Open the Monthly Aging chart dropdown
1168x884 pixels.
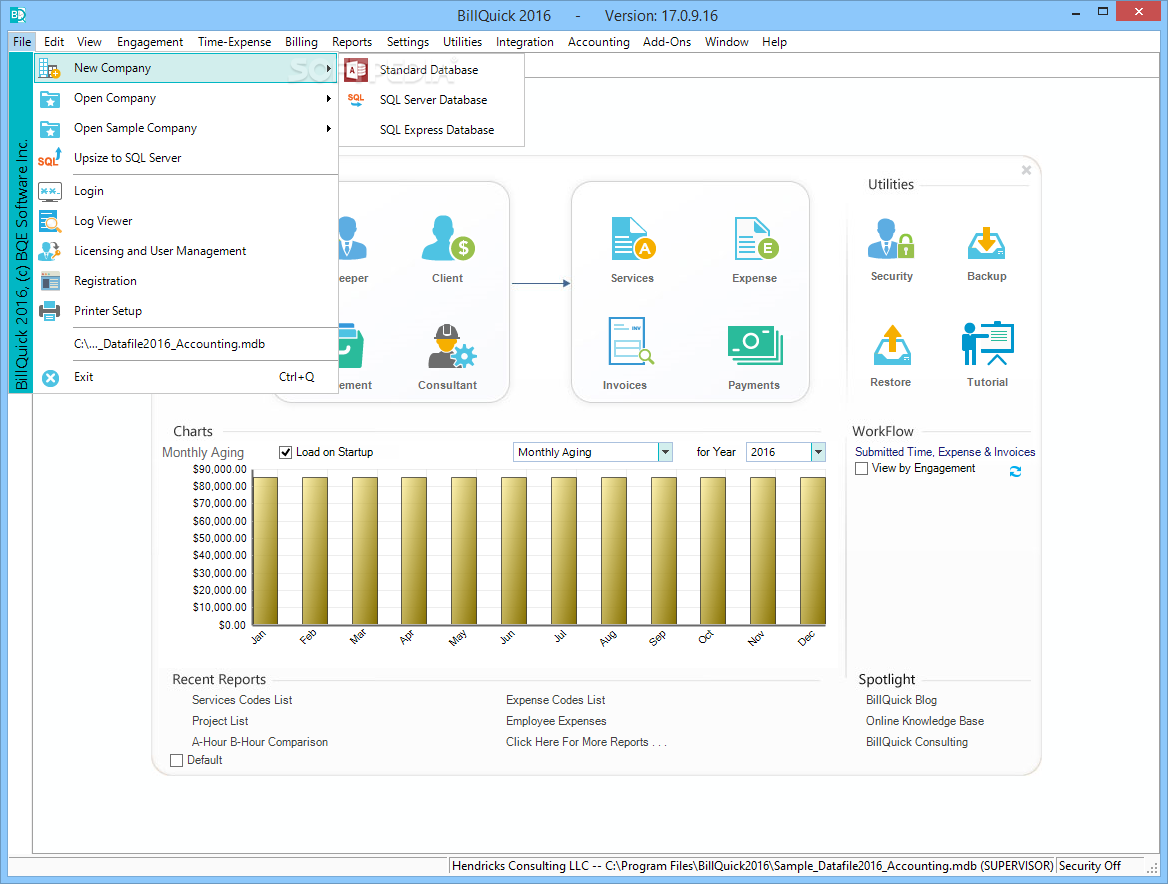665,452
